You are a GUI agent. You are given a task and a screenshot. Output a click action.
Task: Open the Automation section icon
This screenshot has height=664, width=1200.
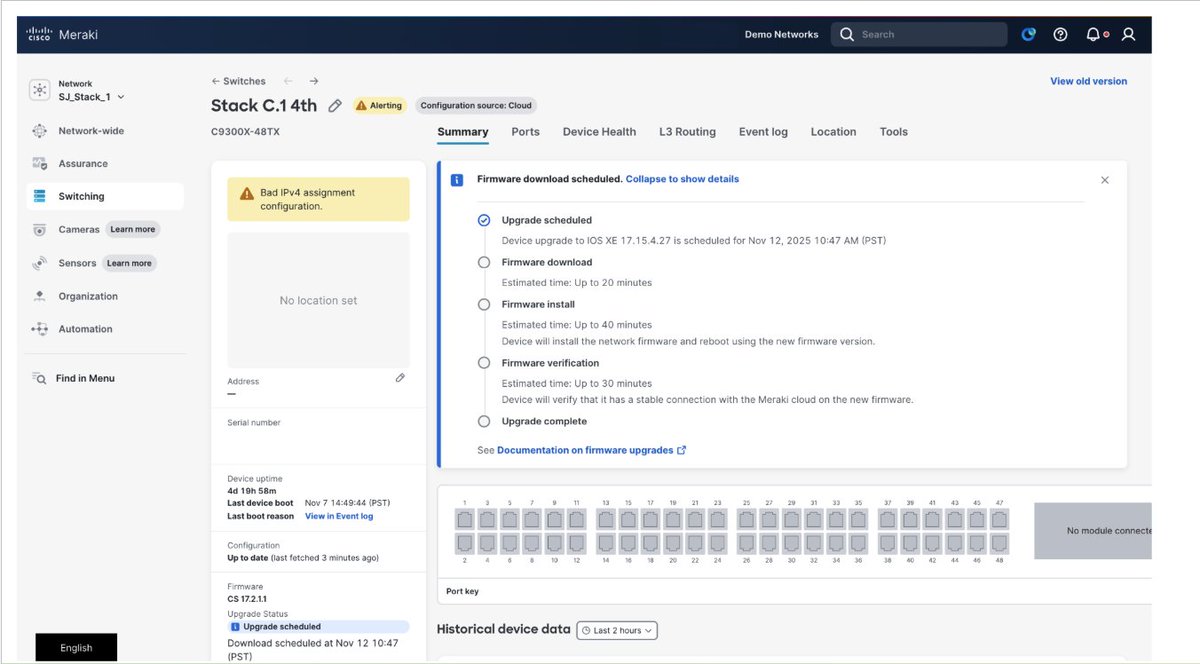click(x=38, y=328)
